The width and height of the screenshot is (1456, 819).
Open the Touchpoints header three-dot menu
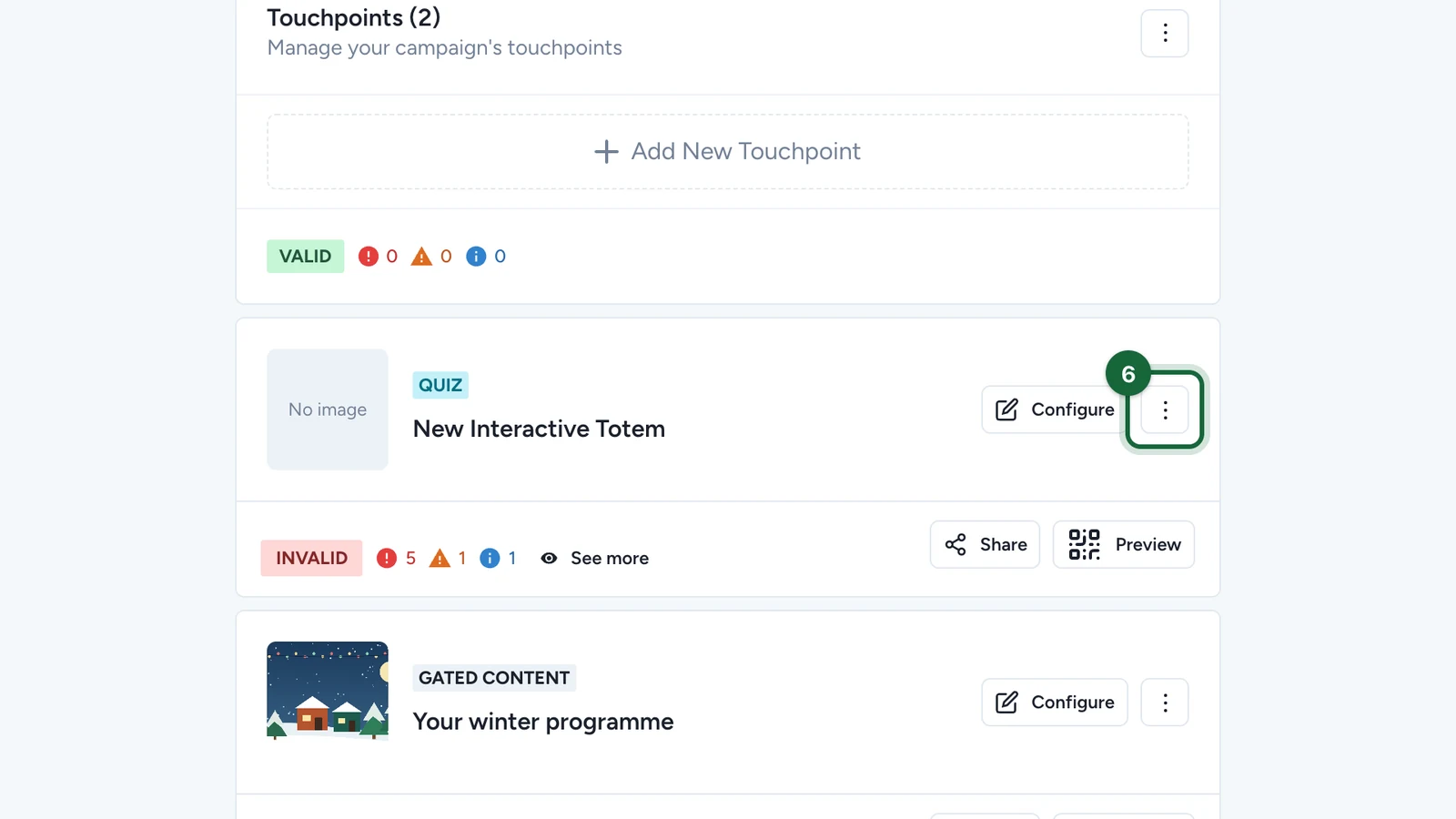1165,34
